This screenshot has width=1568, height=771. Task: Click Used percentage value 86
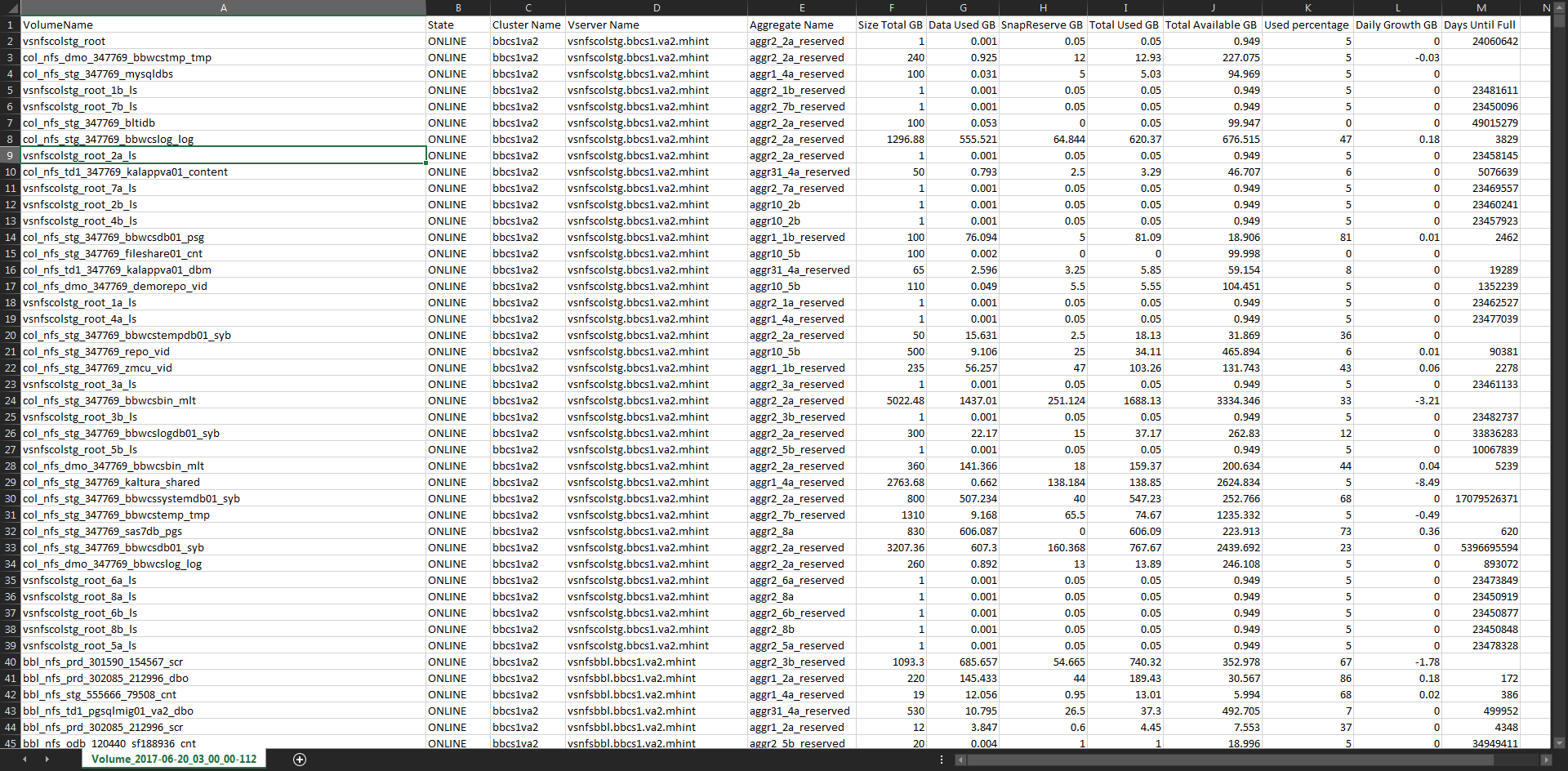pyautogui.click(x=1307, y=678)
